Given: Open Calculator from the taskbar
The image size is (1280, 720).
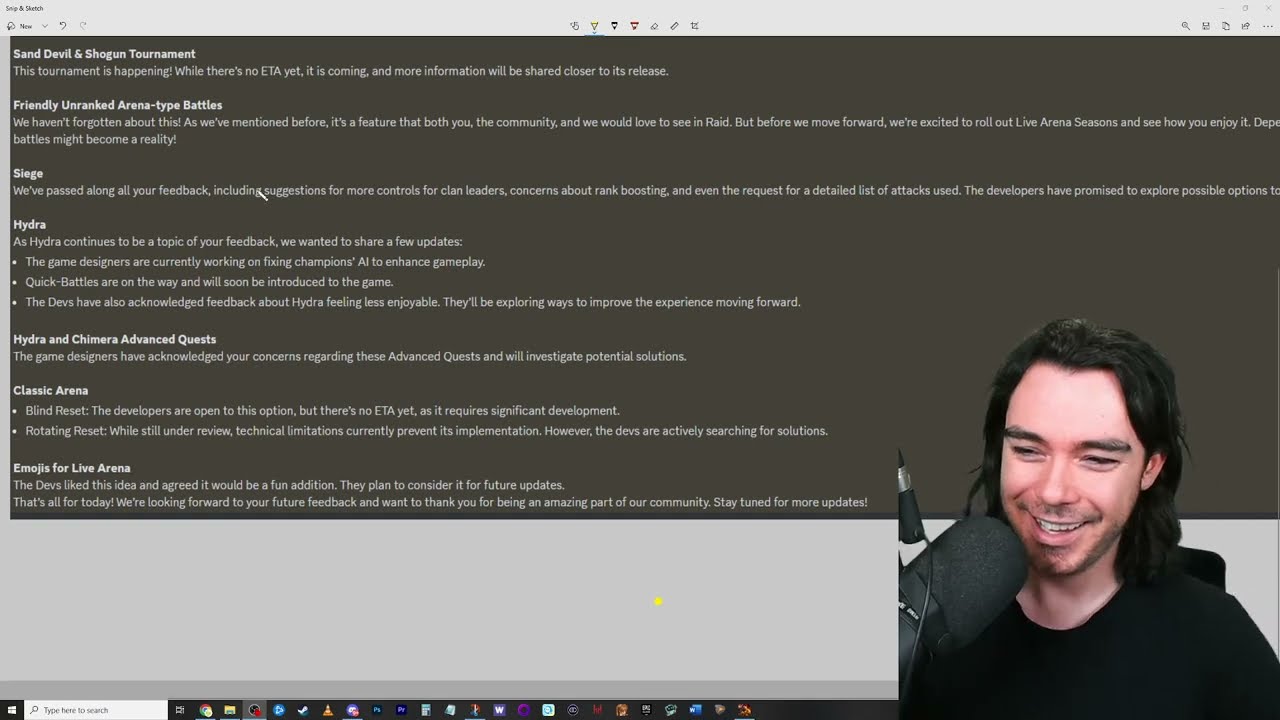Looking at the screenshot, I should [x=426, y=710].
